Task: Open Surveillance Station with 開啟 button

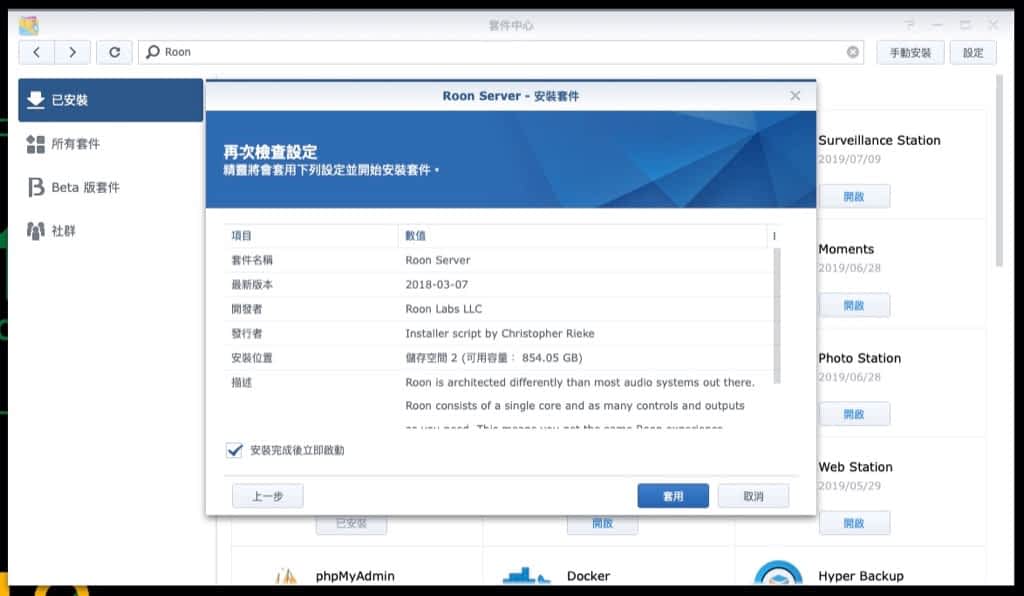Action: coord(854,196)
